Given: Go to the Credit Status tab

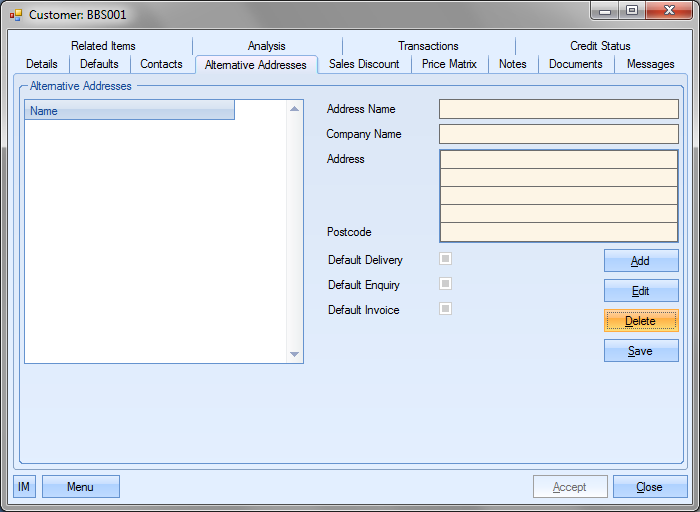Looking at the screenshot, I should click(x=600, y=46).
